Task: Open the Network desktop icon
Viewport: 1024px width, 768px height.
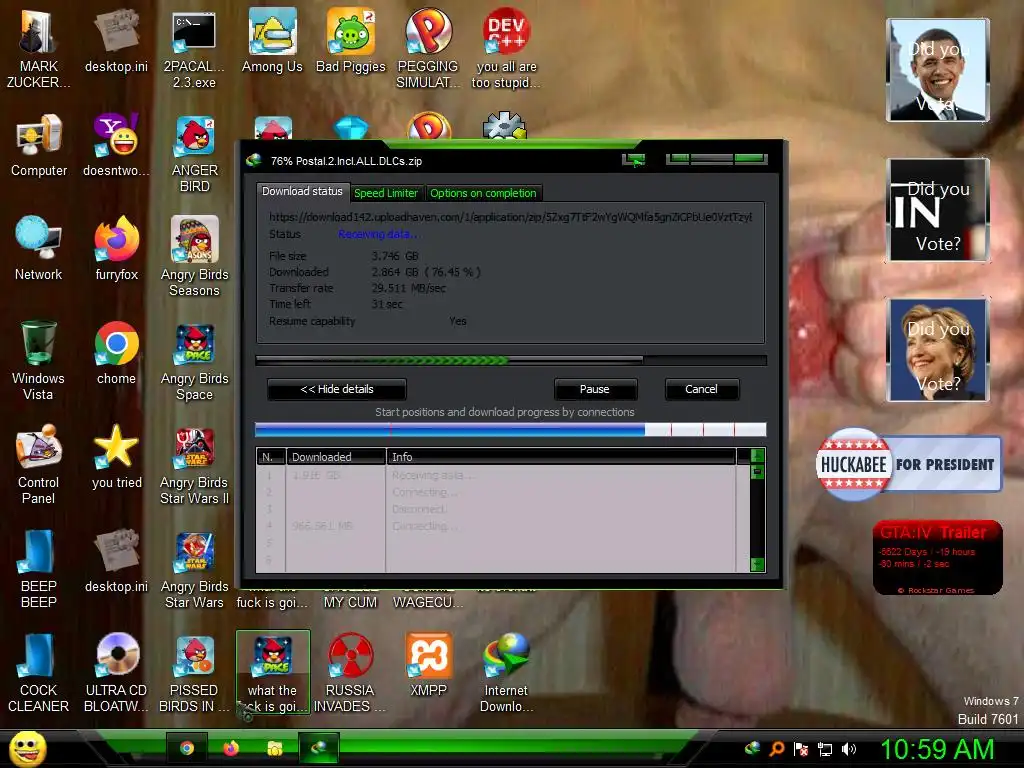Action: pos(39,249)
